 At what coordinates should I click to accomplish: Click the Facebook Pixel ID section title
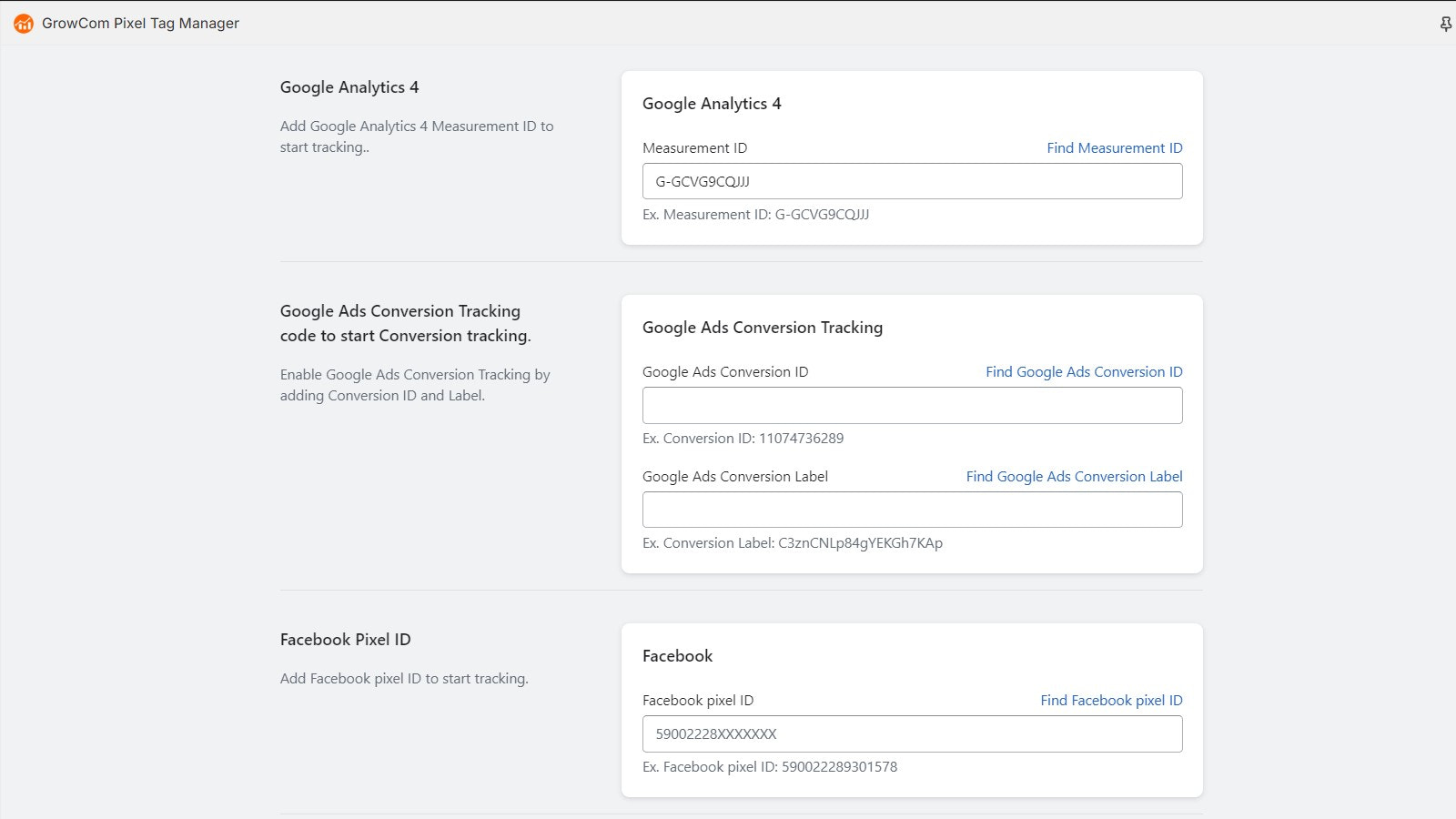click(x=345, y=640)
